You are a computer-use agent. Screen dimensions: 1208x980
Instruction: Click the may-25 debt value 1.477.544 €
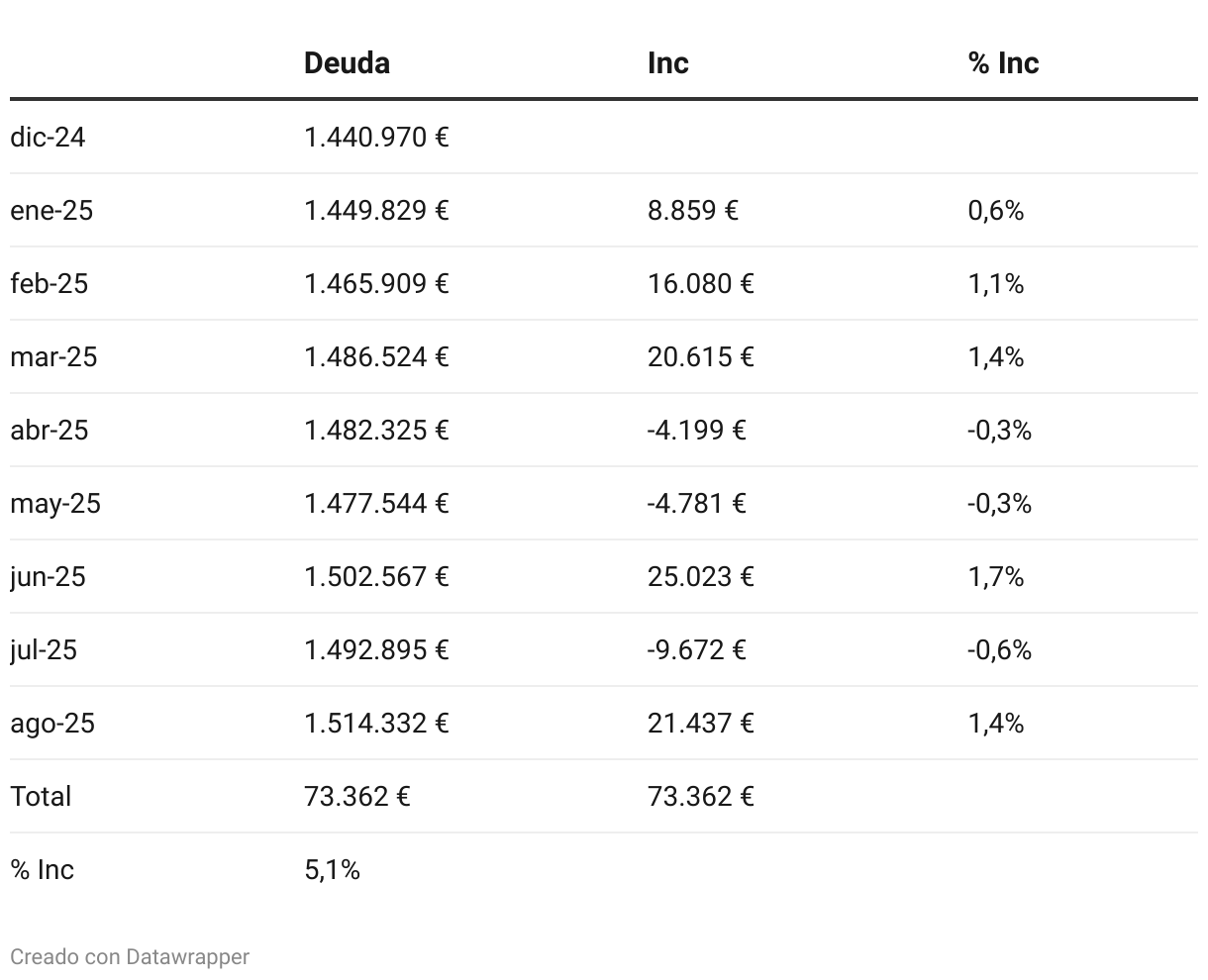376,503
